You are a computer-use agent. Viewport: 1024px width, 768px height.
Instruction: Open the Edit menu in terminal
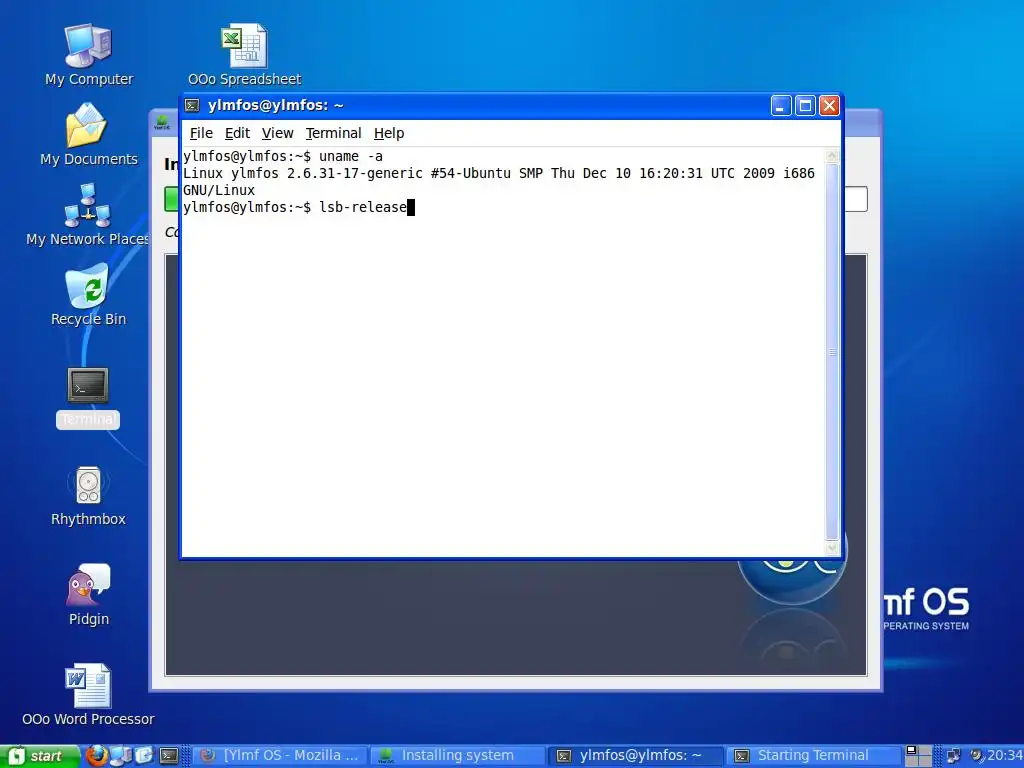[x=237, y=133]
